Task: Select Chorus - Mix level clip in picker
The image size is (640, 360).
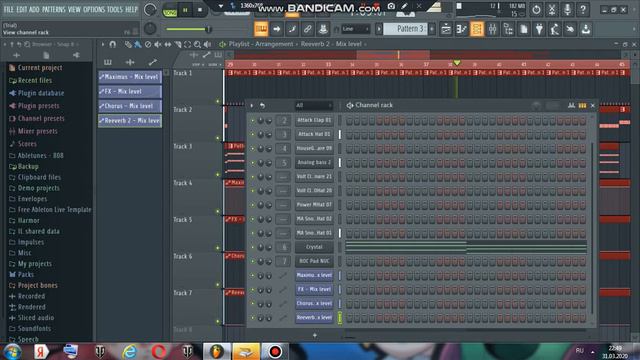Action: coord(130,106)
